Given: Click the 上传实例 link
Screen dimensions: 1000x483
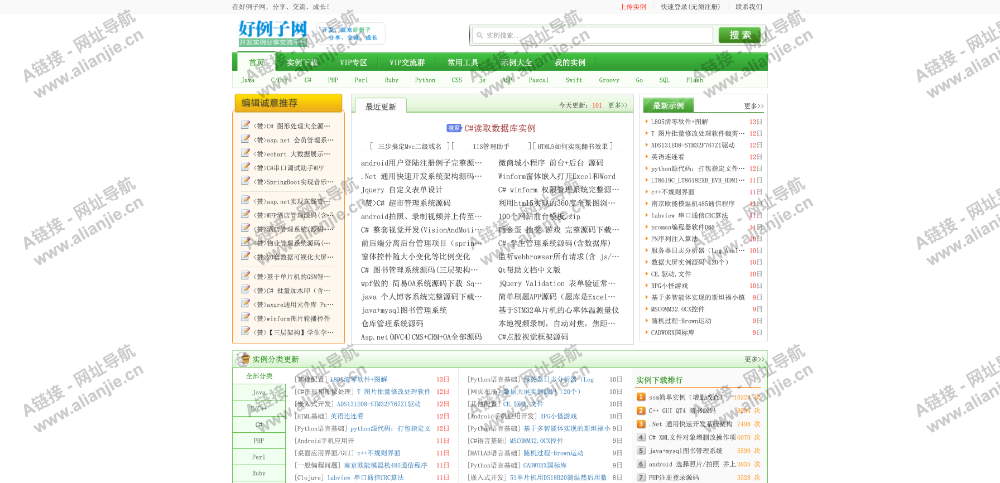Looking at the screenshot, I should tap(633, 7).
